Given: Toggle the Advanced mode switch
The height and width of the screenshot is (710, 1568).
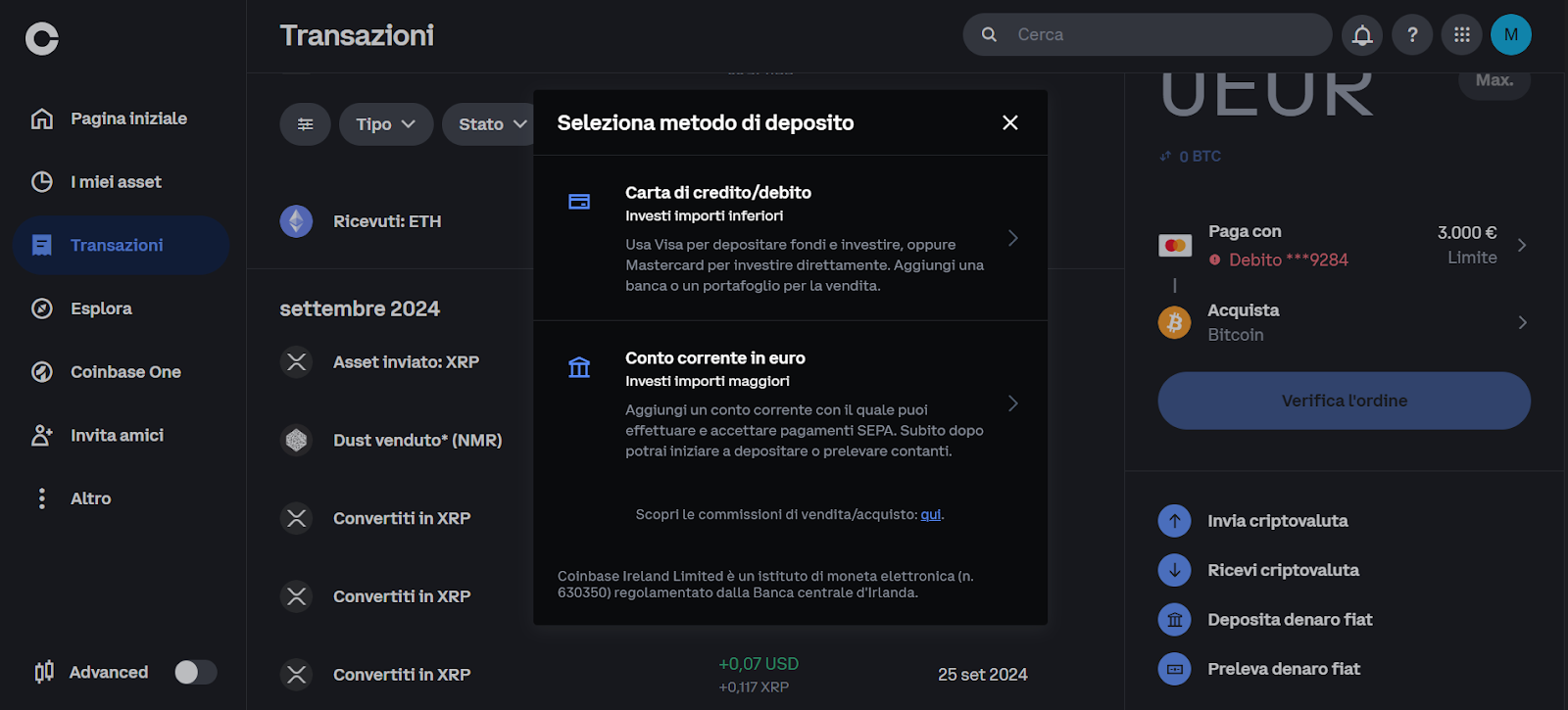Looking at the screenshot, I should [x=195, y=672].
